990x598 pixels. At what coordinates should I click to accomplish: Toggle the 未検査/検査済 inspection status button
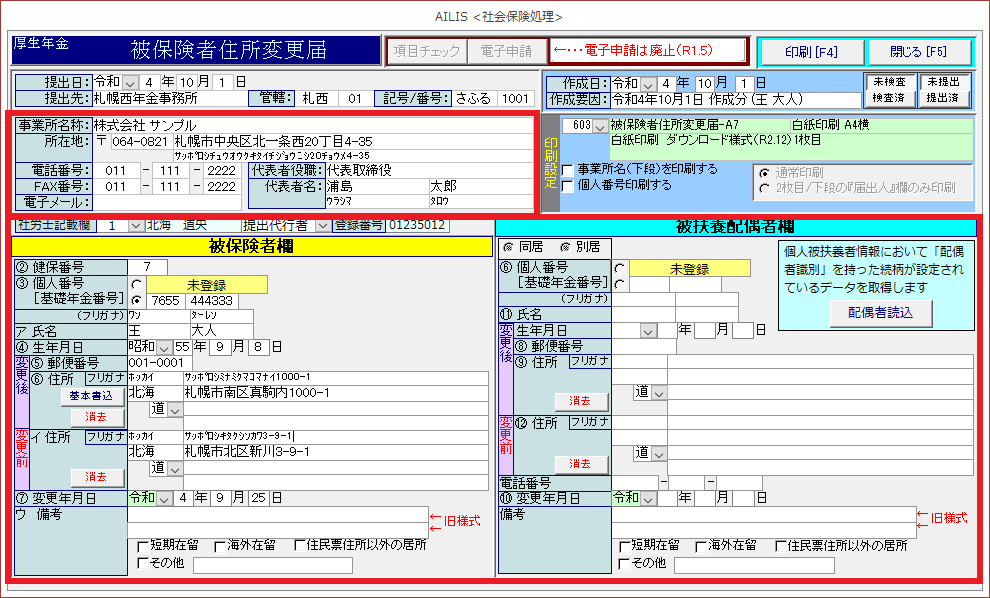888,90
